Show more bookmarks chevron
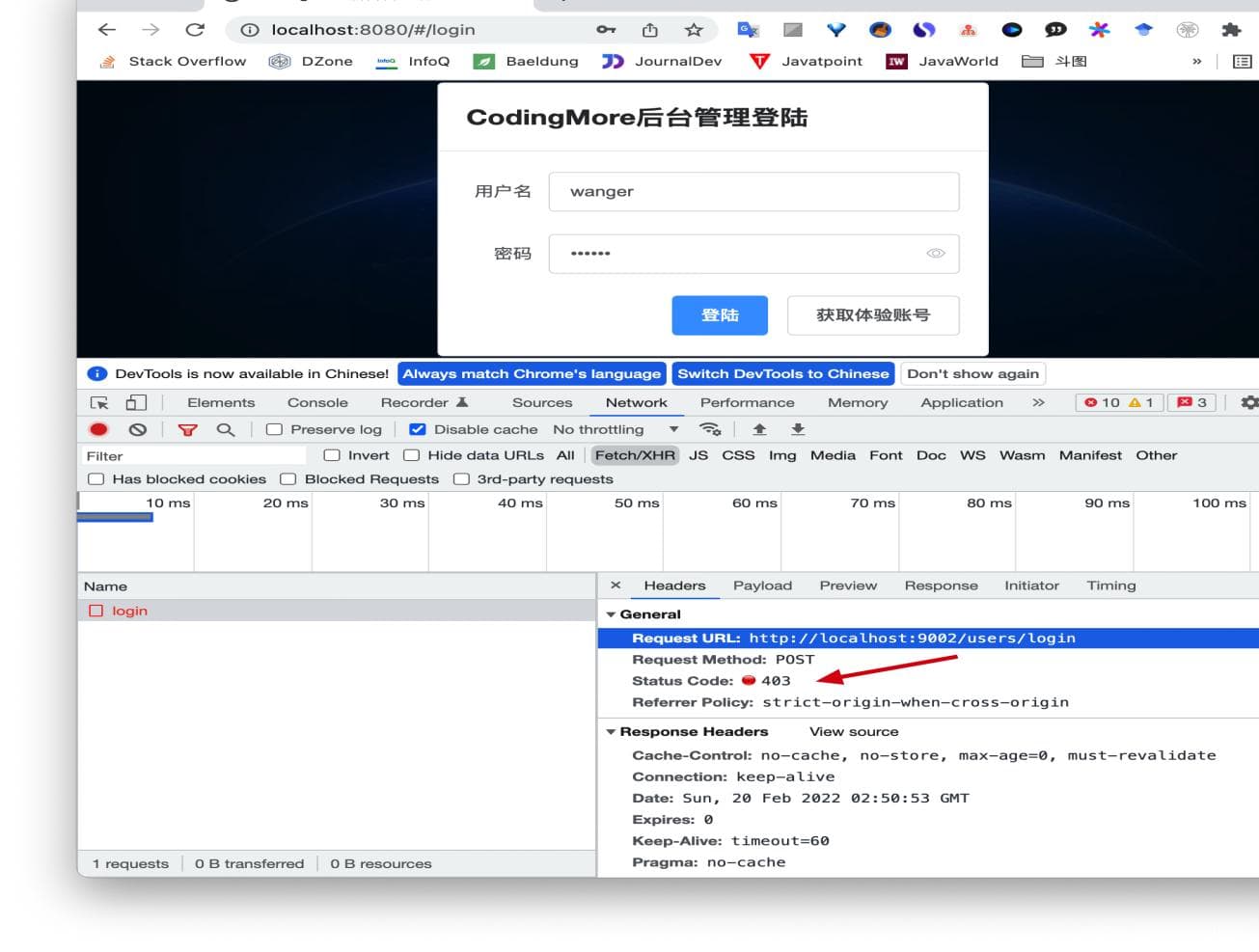1259x952 pixels. click(x=1196, y=61)
